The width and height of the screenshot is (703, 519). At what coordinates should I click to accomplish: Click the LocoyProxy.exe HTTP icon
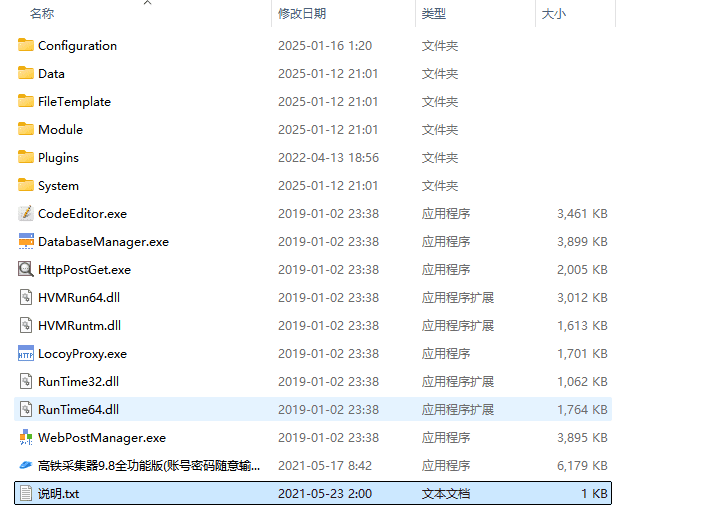point(26,353)
